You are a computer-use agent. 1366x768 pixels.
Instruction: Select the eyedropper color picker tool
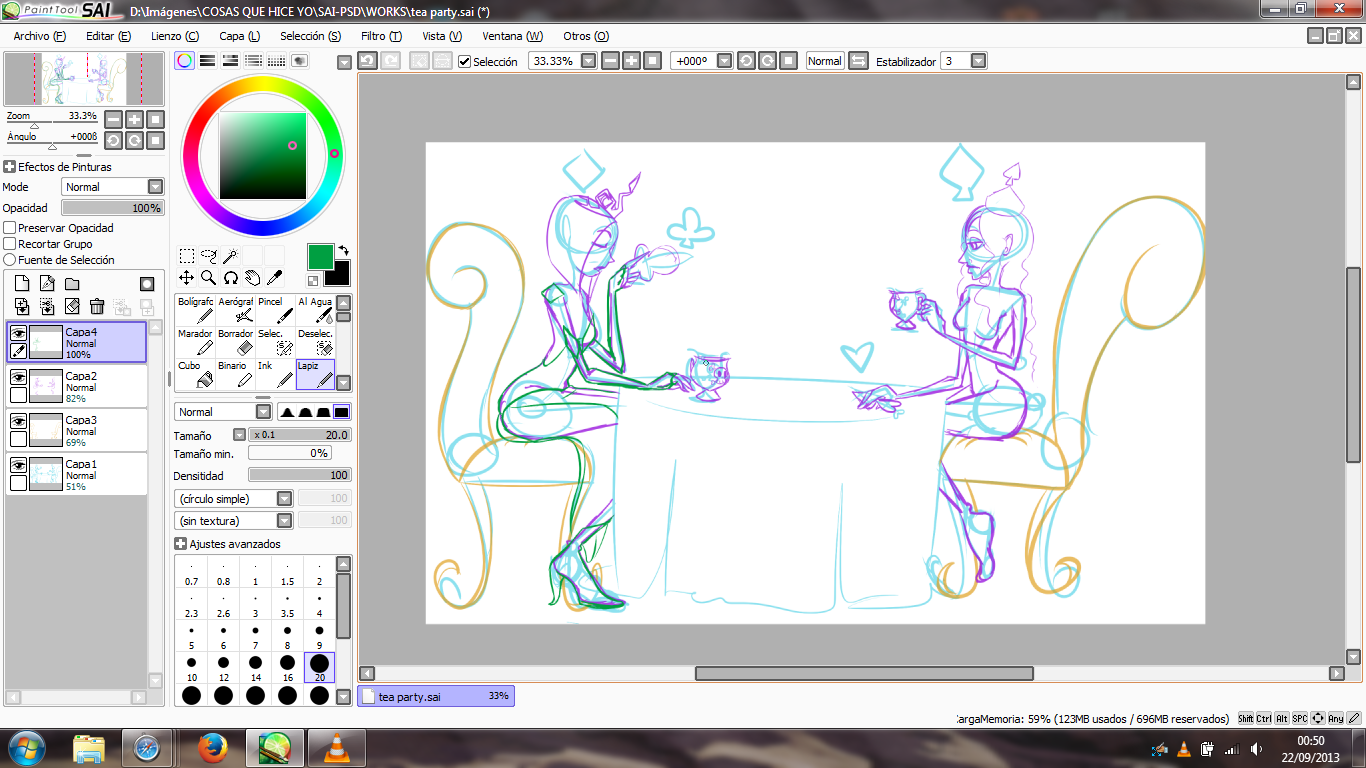[x=275, y=278]
